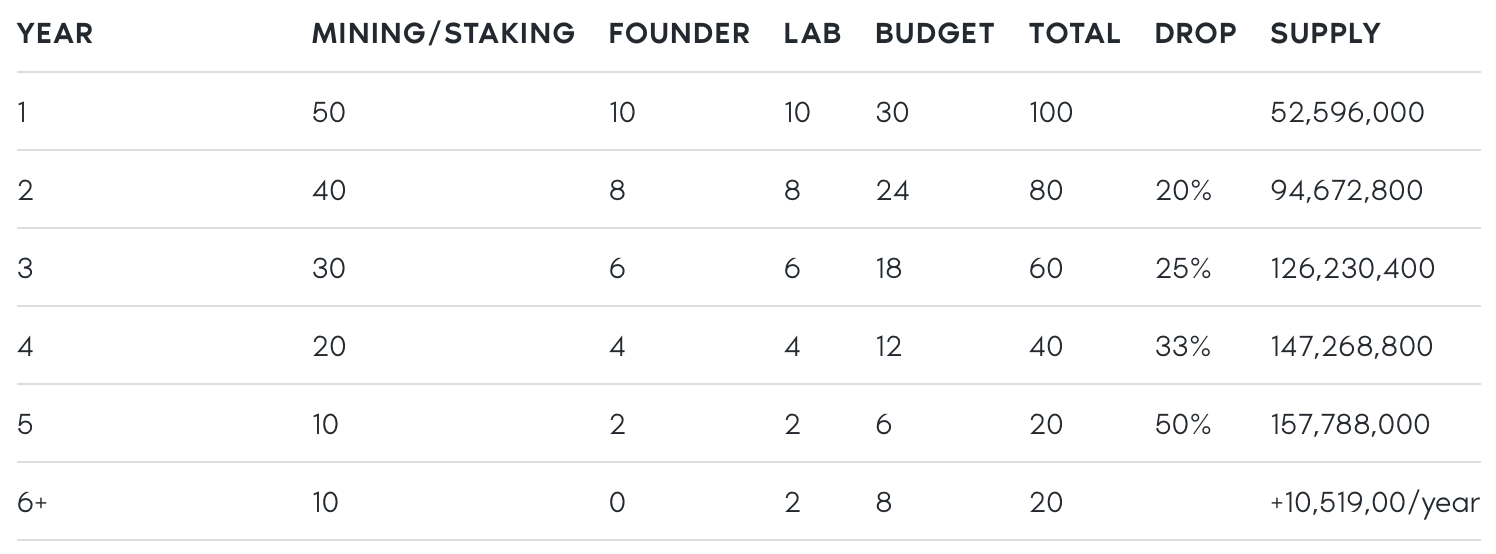Click supply value 52,596,000
Image resolution: width=1496 pixels, height=554 pixels.
[1347, 112]
